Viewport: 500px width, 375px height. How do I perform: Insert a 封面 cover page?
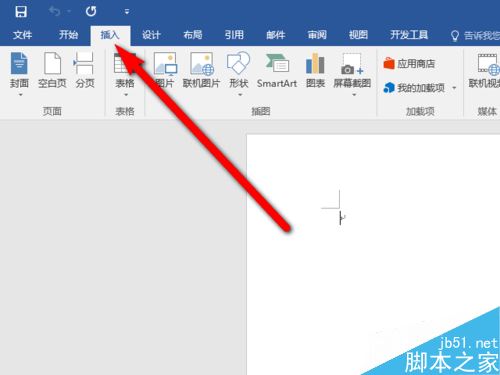[x=19, y=70]
